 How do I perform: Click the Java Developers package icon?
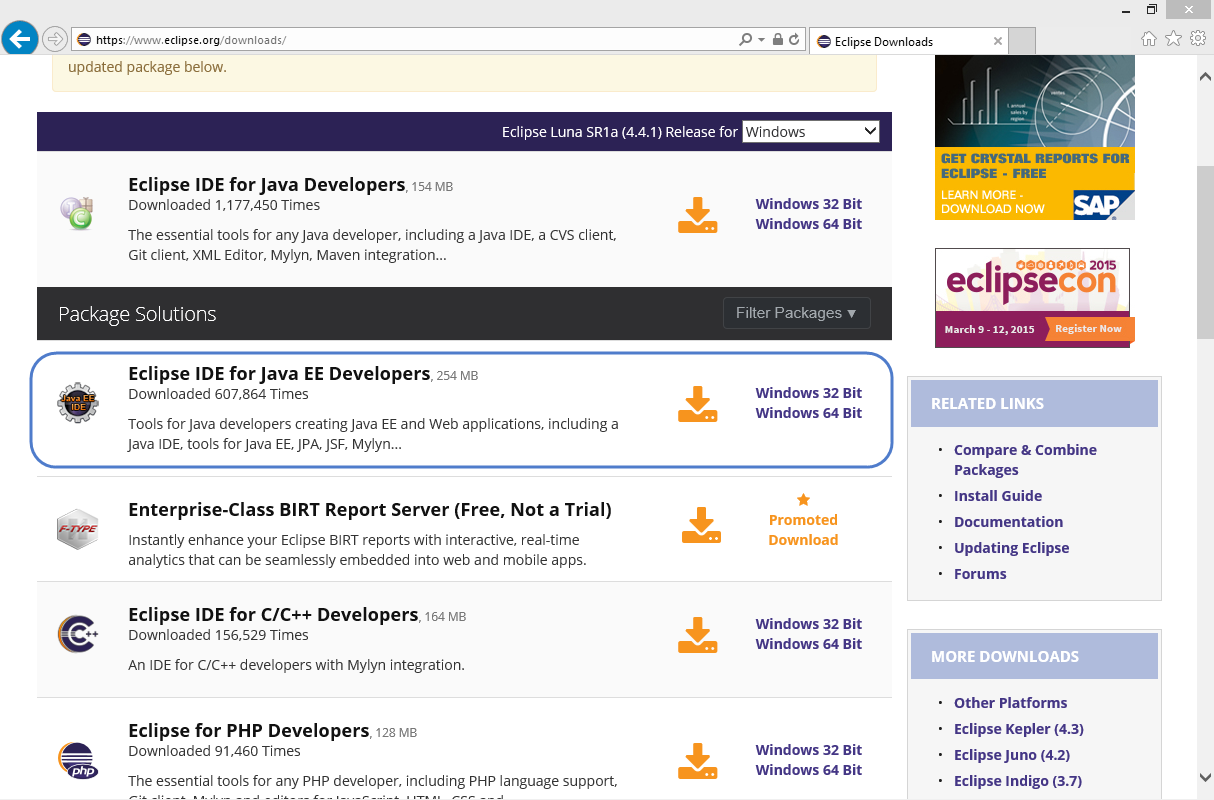(77, 213)
